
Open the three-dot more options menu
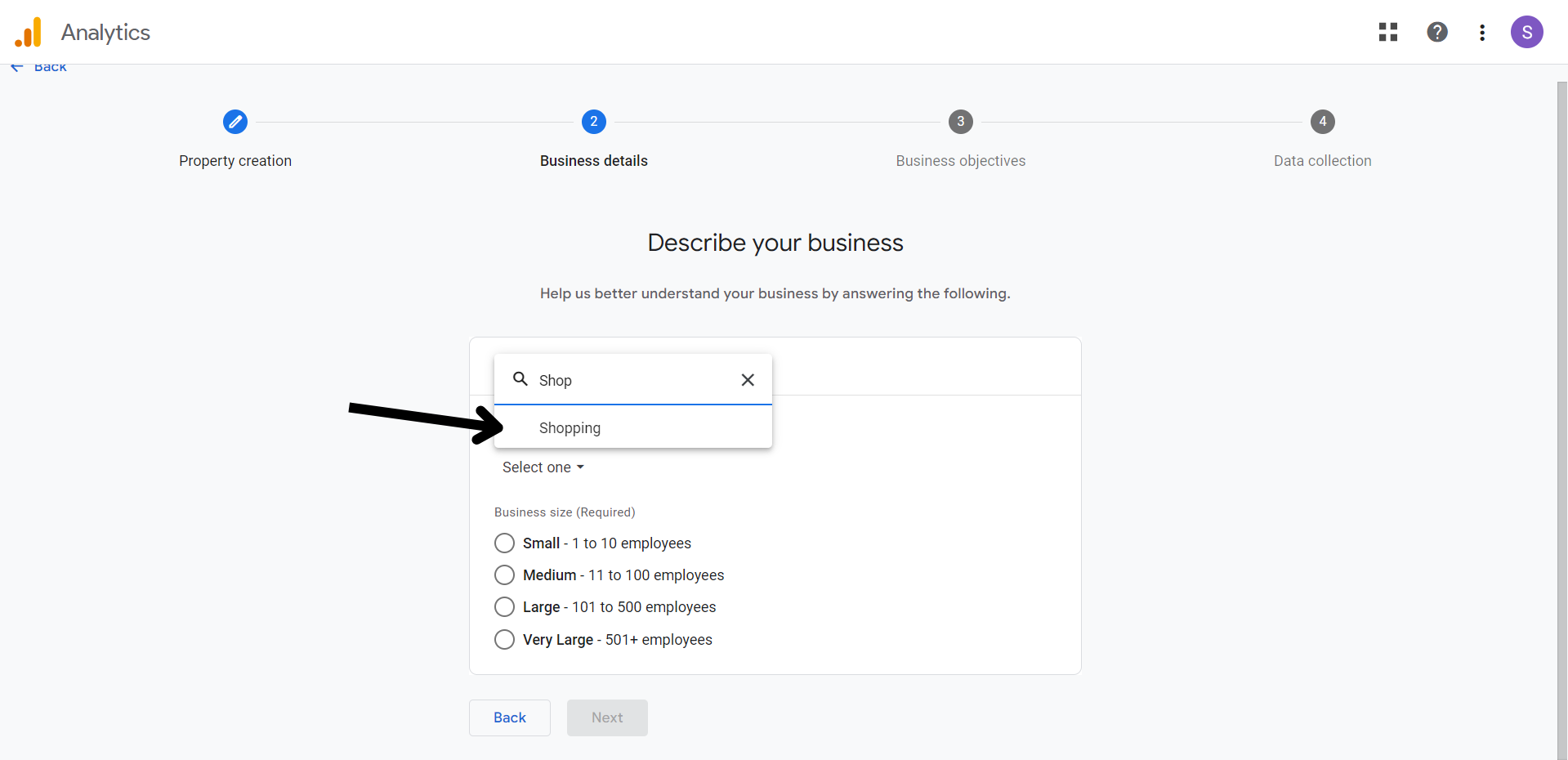tap(1481, 33)
